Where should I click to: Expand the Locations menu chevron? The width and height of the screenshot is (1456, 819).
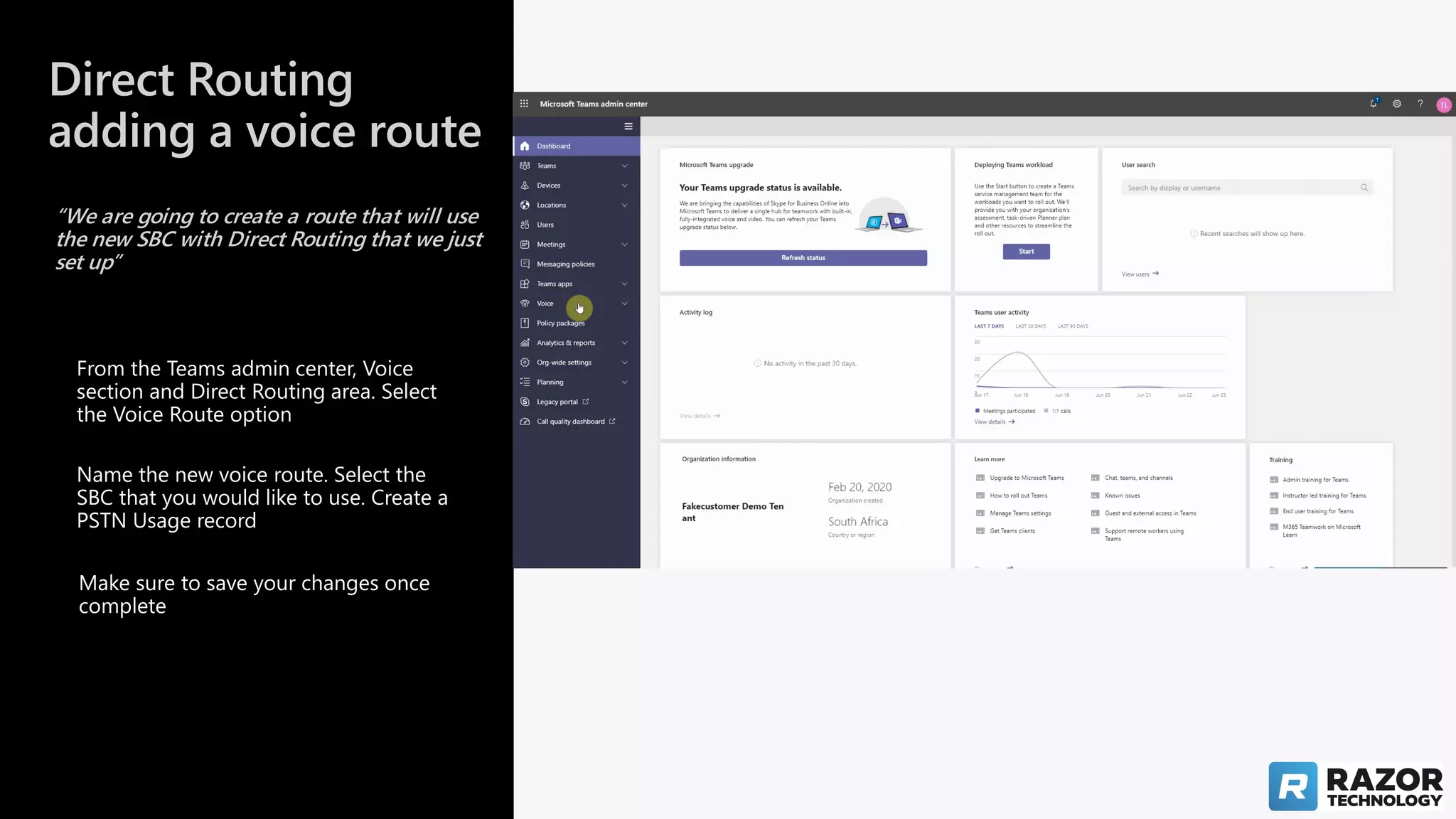pos(625,205)
